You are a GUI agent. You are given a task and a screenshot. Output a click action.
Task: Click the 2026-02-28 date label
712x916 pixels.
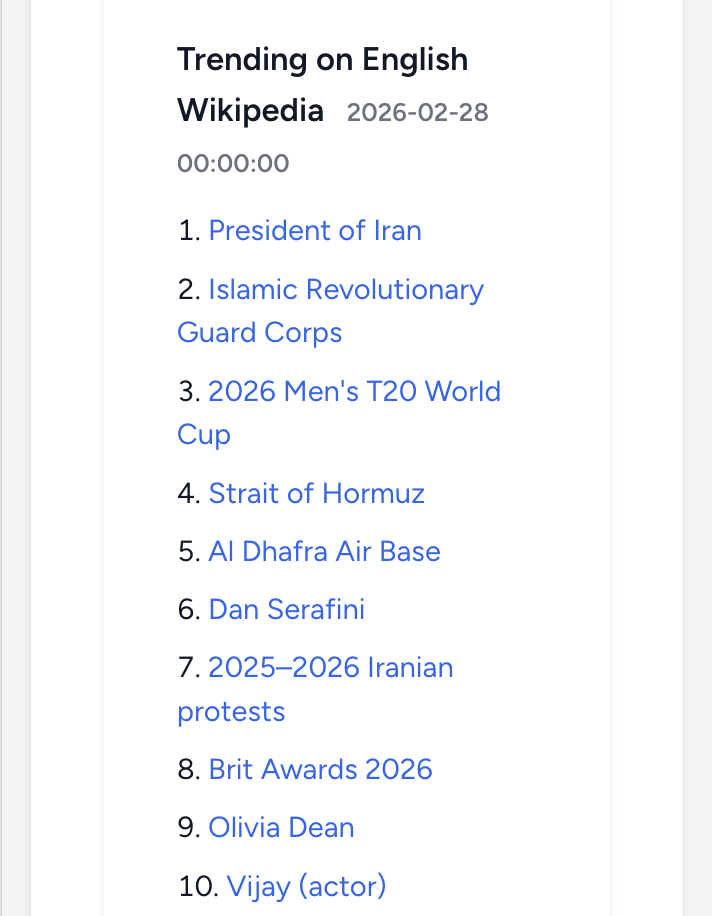point(417,112)
